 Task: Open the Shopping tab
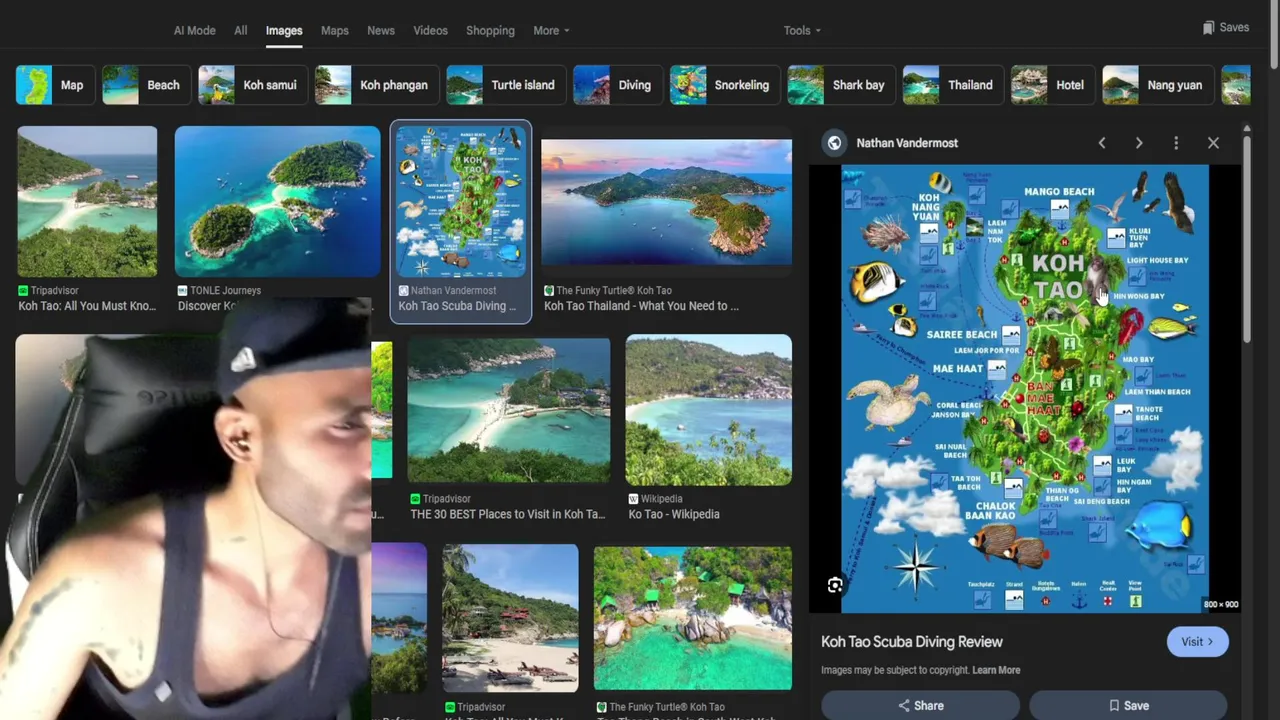click(490, 30)
